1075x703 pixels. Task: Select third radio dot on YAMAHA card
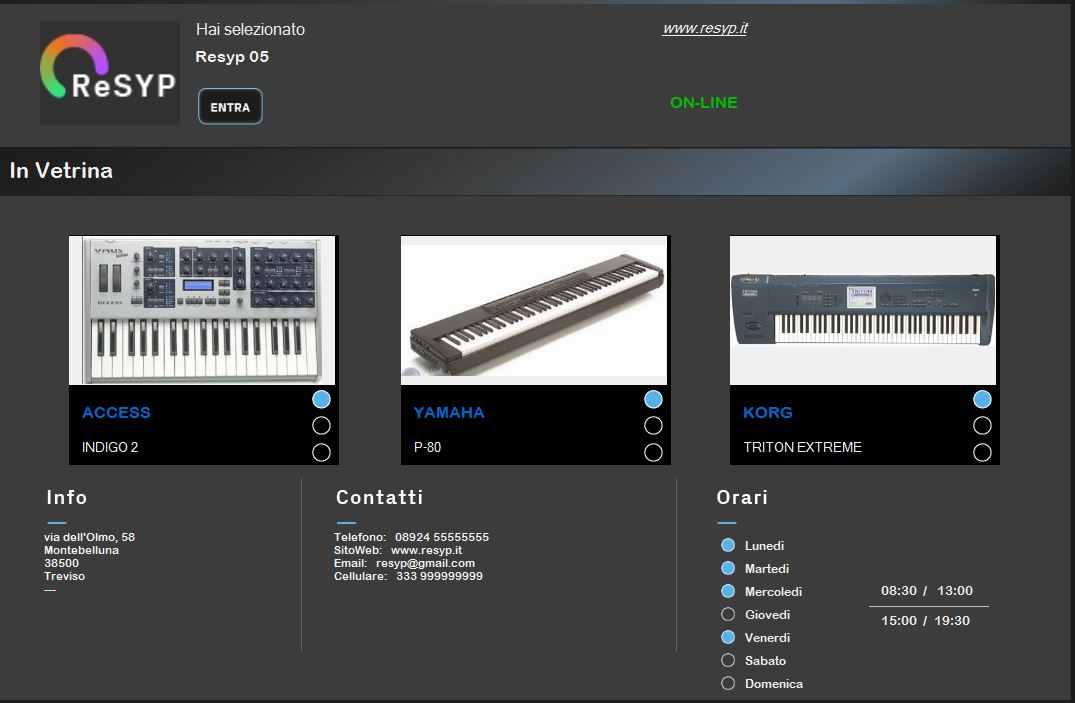(x=653, y=453)
